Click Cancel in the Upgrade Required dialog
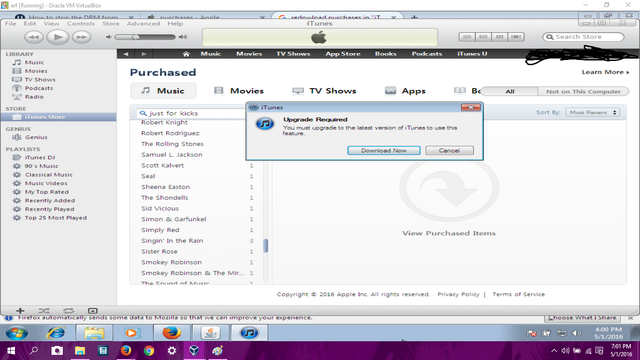 [449, 151]
